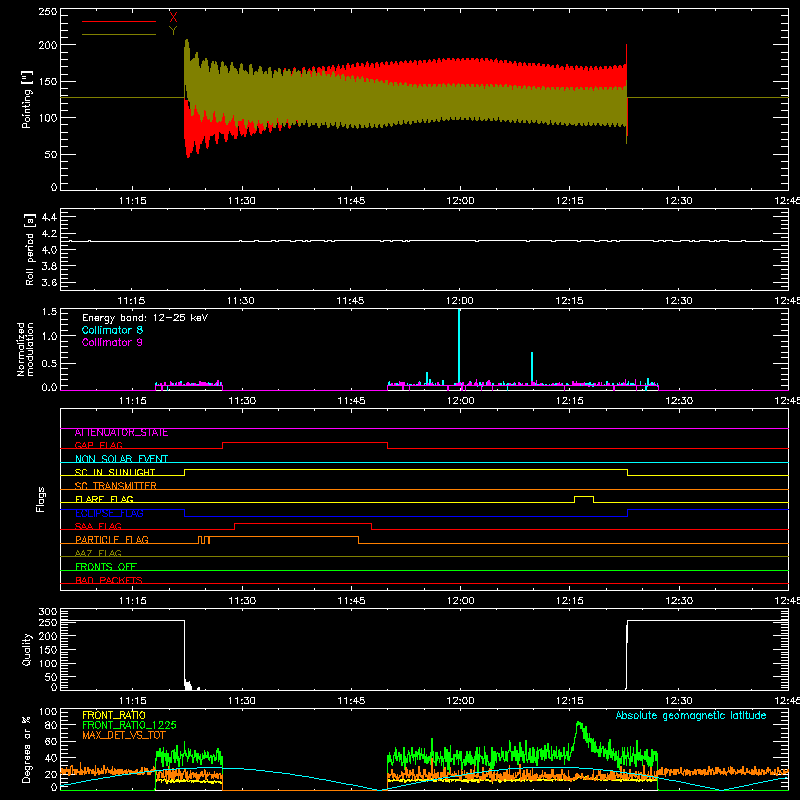The image size is (800, 800).
Task: Click the 'Degrees or %' axis title
Action: coord(27,749)
